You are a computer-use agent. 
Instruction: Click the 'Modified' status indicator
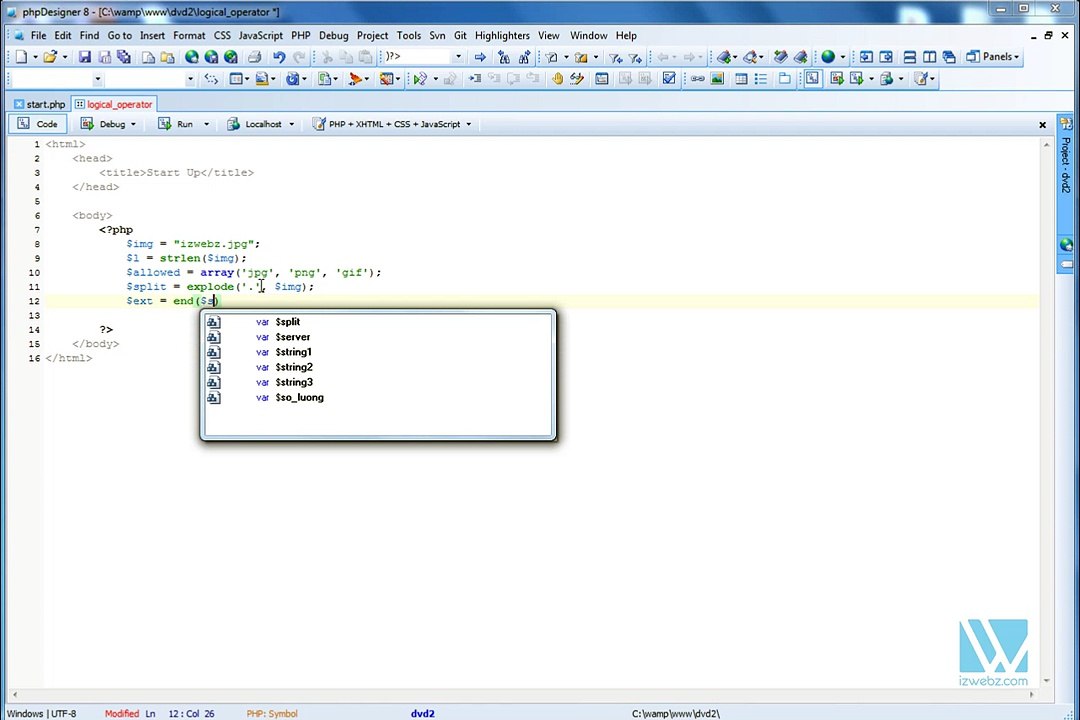[121, 714]
